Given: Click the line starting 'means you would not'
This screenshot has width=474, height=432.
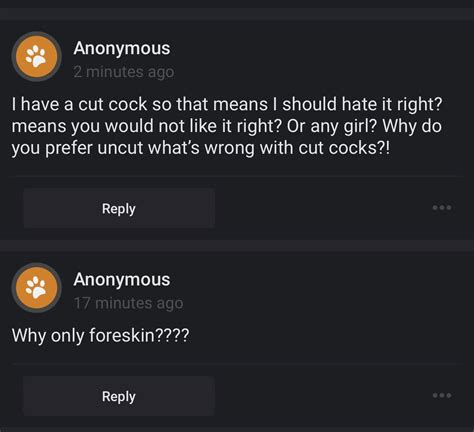Looking at the screenshot, I should 227,126.
